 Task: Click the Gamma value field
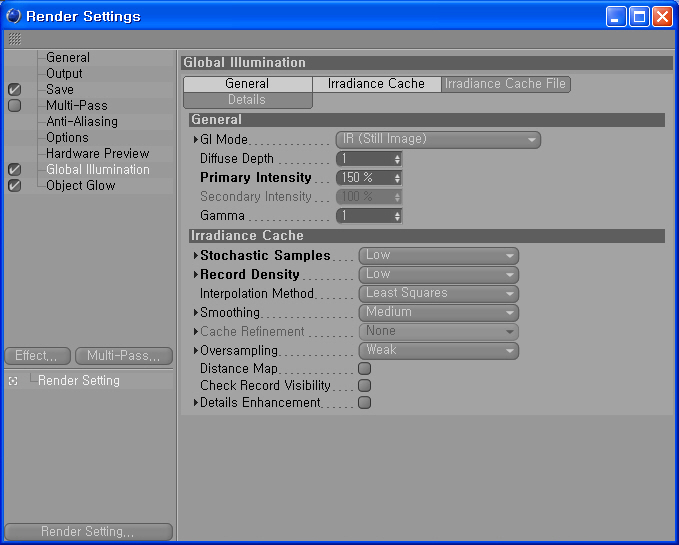(x=365, y=216)
